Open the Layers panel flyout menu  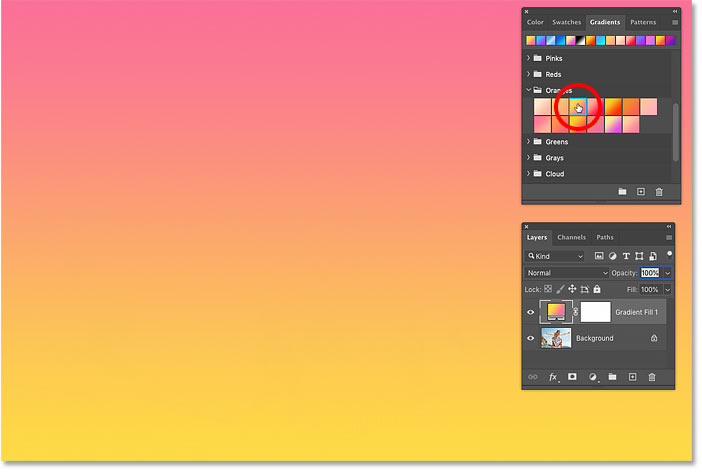point(669,237)
